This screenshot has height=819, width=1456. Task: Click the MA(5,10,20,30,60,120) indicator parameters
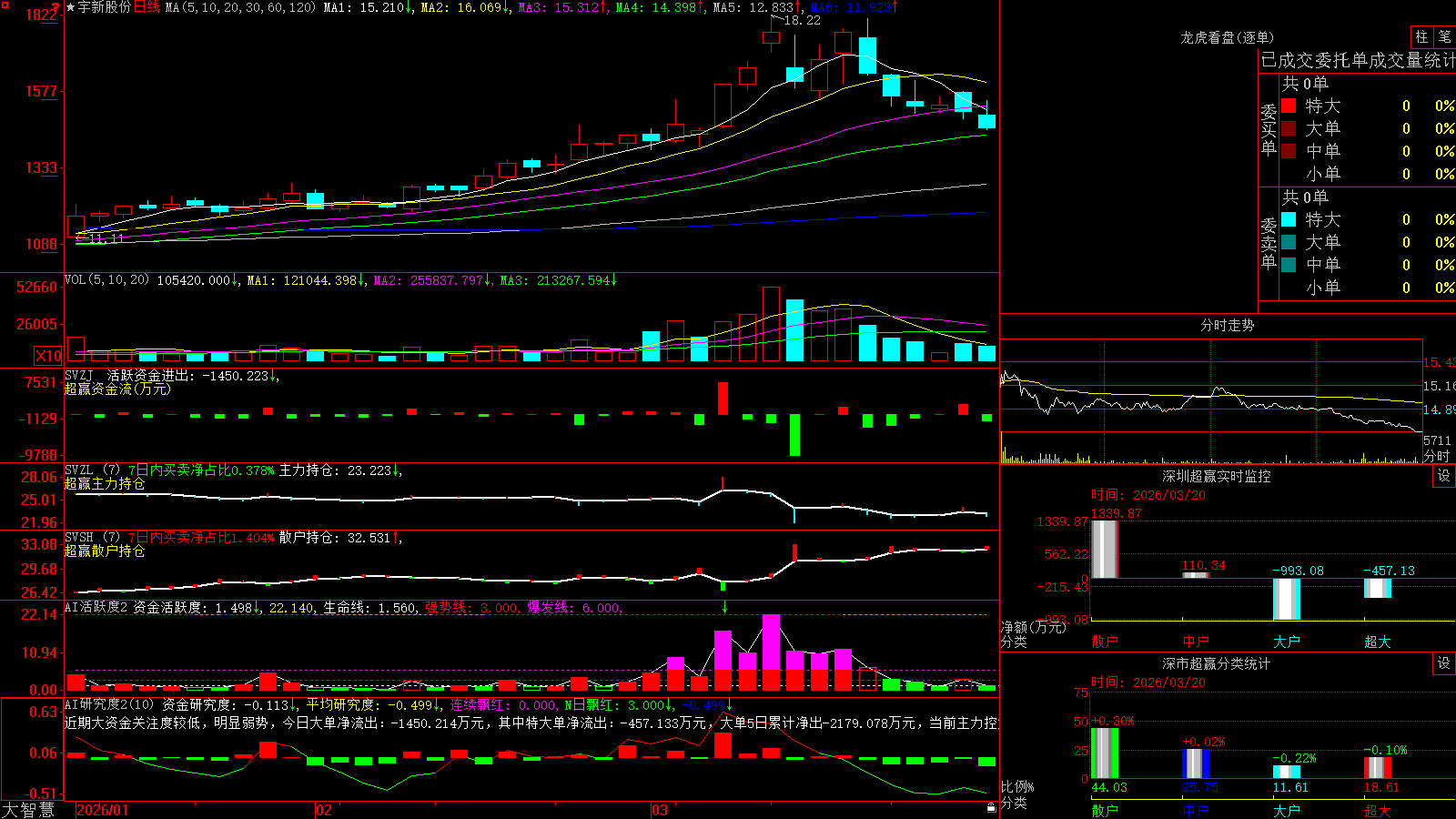coord(240,7)
